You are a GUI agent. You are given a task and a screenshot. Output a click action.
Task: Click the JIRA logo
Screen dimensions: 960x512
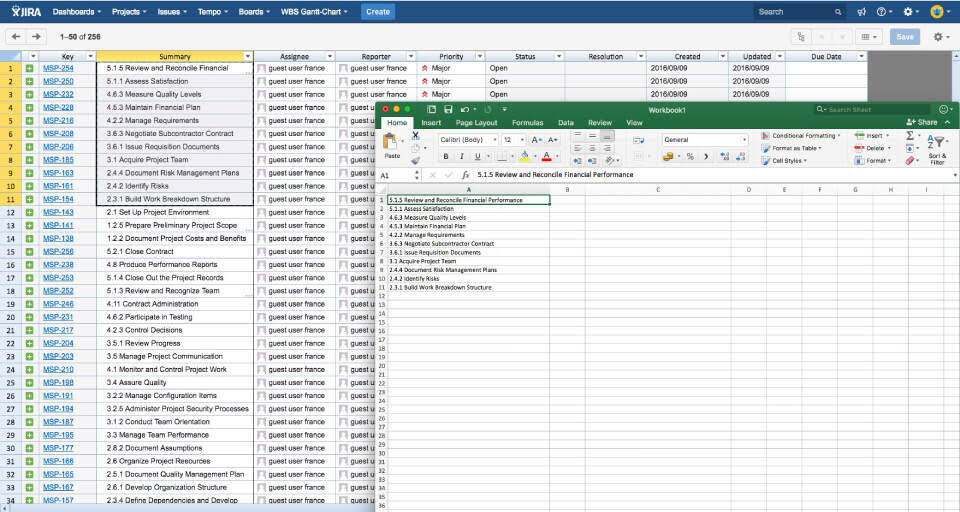click(x=27, y=12)
